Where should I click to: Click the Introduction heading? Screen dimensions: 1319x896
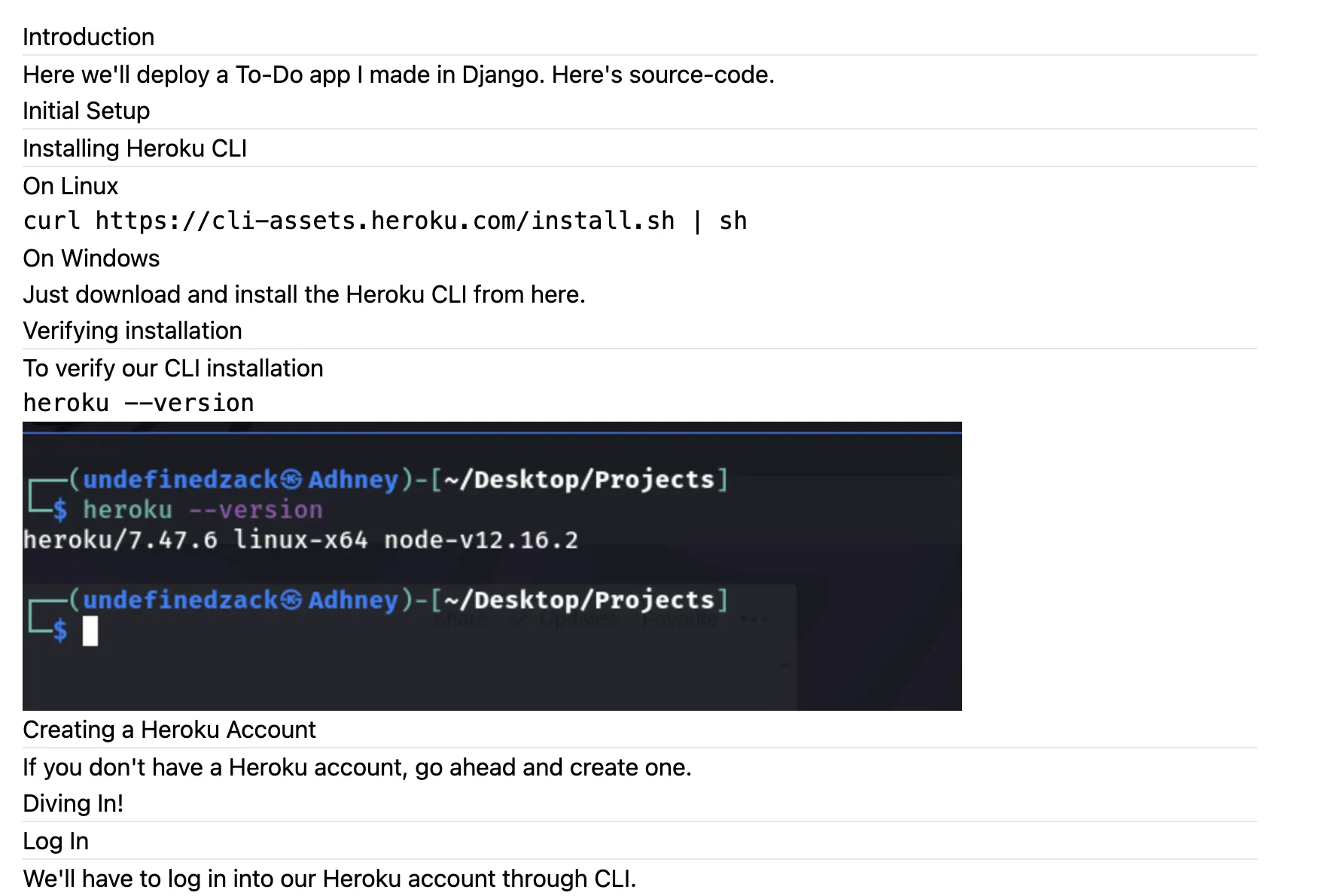88,37
